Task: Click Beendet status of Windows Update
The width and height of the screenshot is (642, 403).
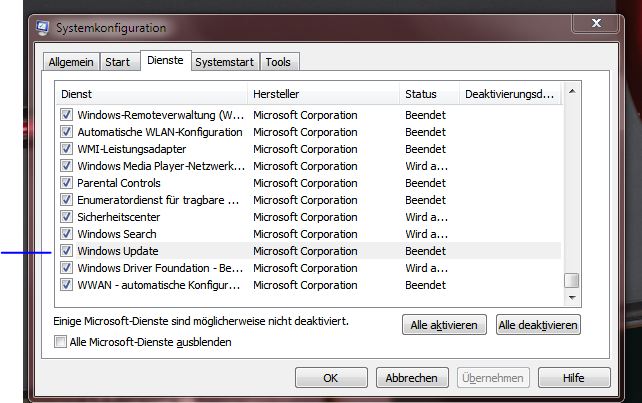Action: 425,251
